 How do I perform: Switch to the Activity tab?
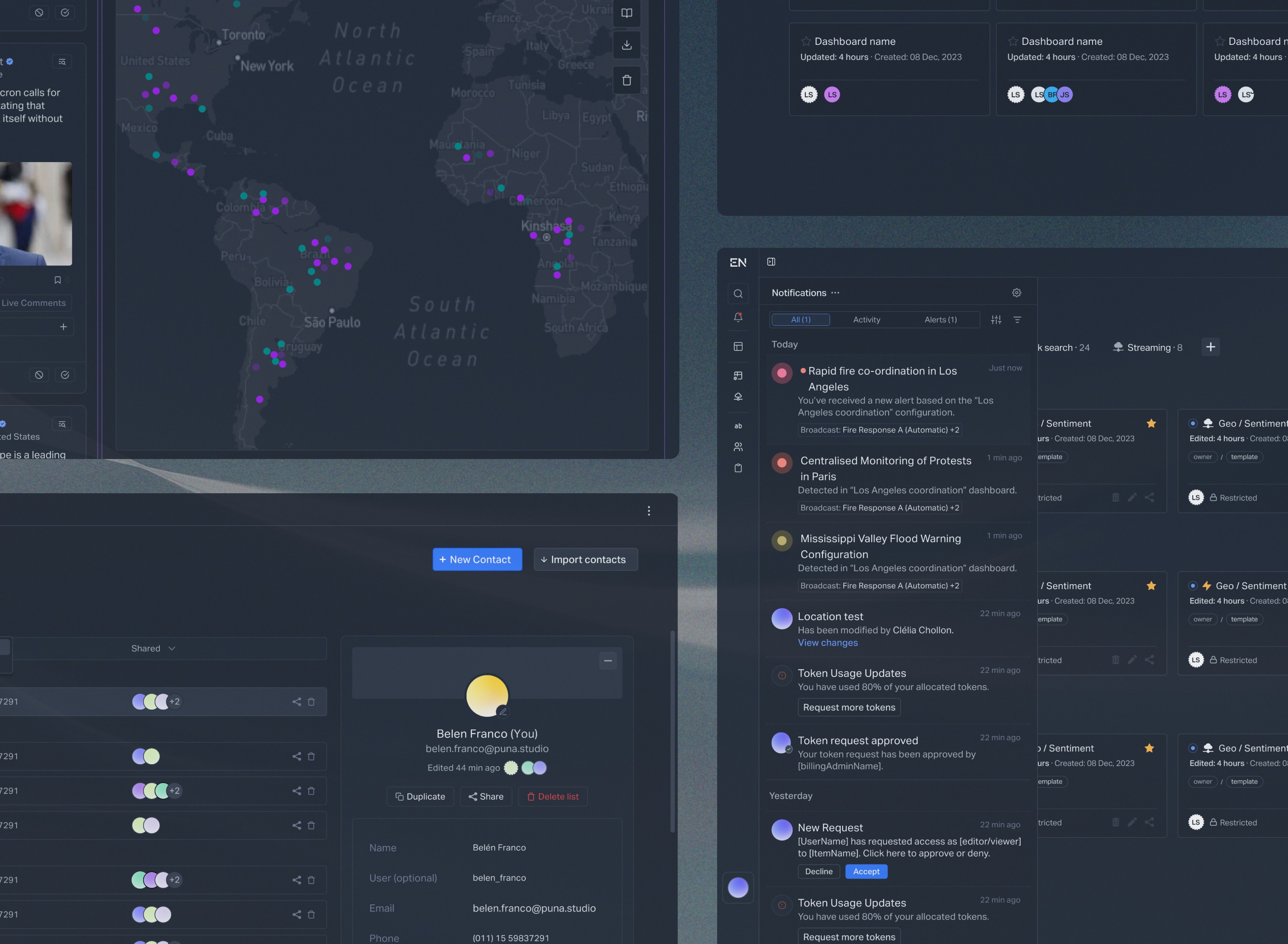point(867,319)
